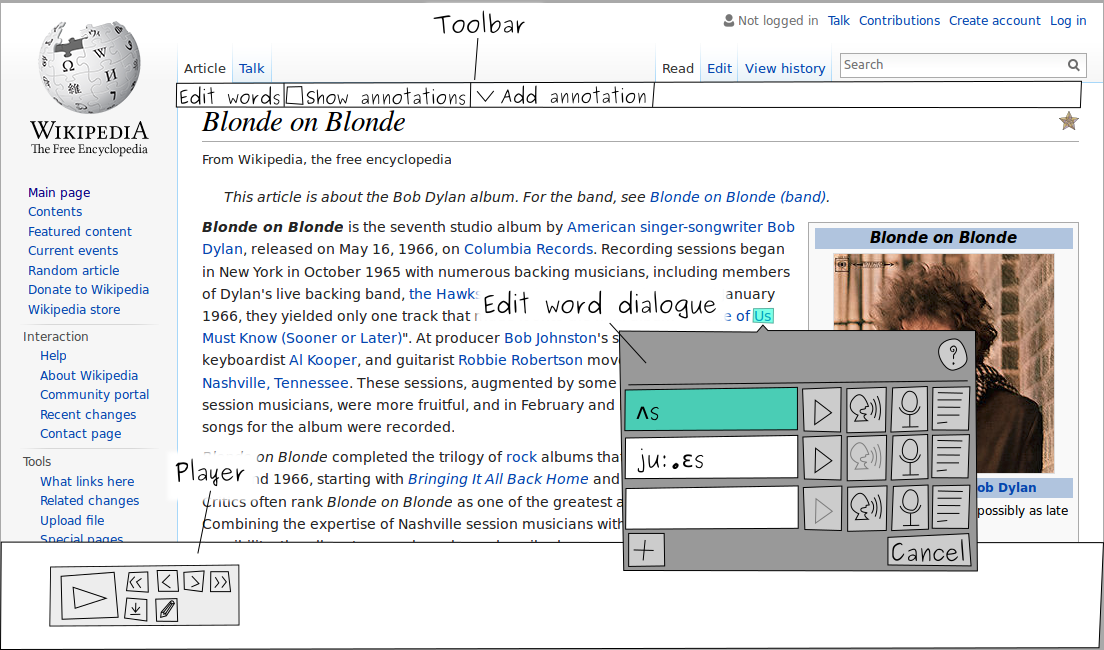The height and width of the screenshot is (650, 1104).
Task: Click speak icon in the 'ju:.ɛs' row
Action: (x=866, y=458)
